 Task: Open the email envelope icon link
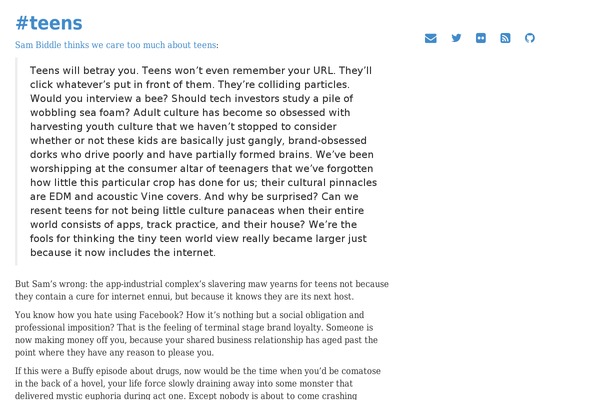tap(430, 38)
